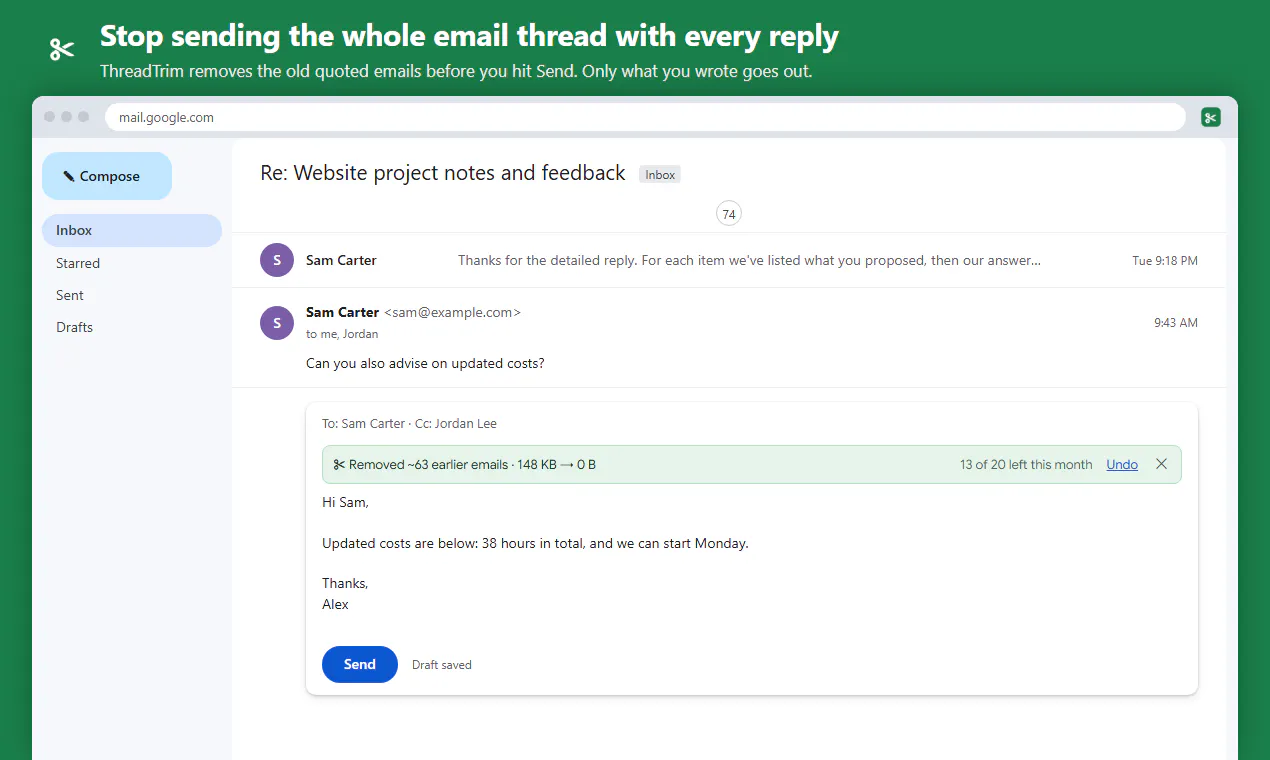Click the Send button
The image size is (1270, 760).
point(359,664)
